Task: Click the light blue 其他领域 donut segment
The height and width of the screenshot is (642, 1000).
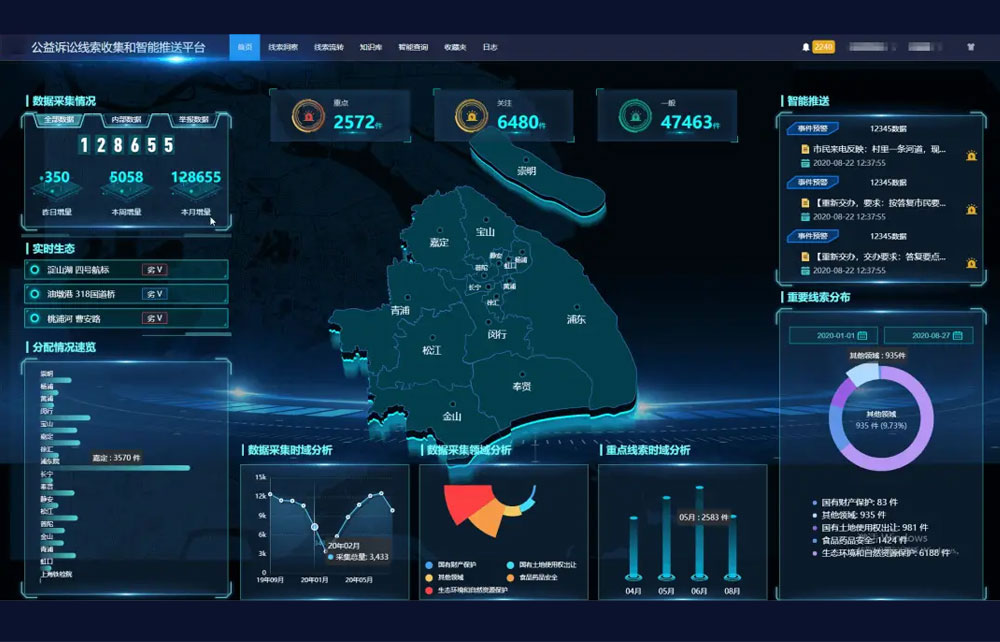Action: (863, 375)
